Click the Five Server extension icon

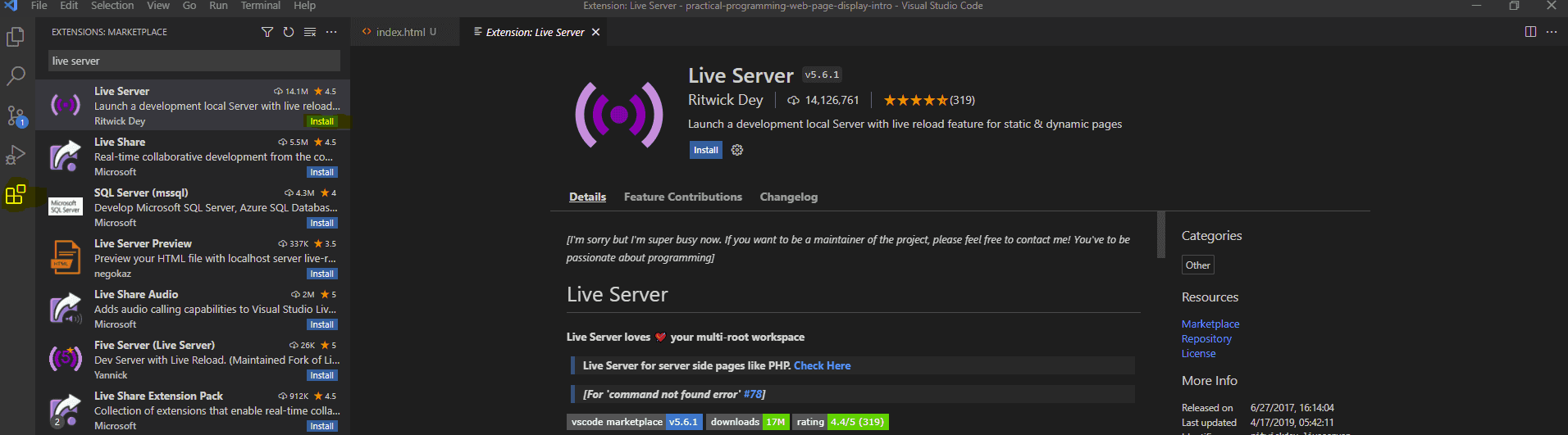tap(66, 359)
